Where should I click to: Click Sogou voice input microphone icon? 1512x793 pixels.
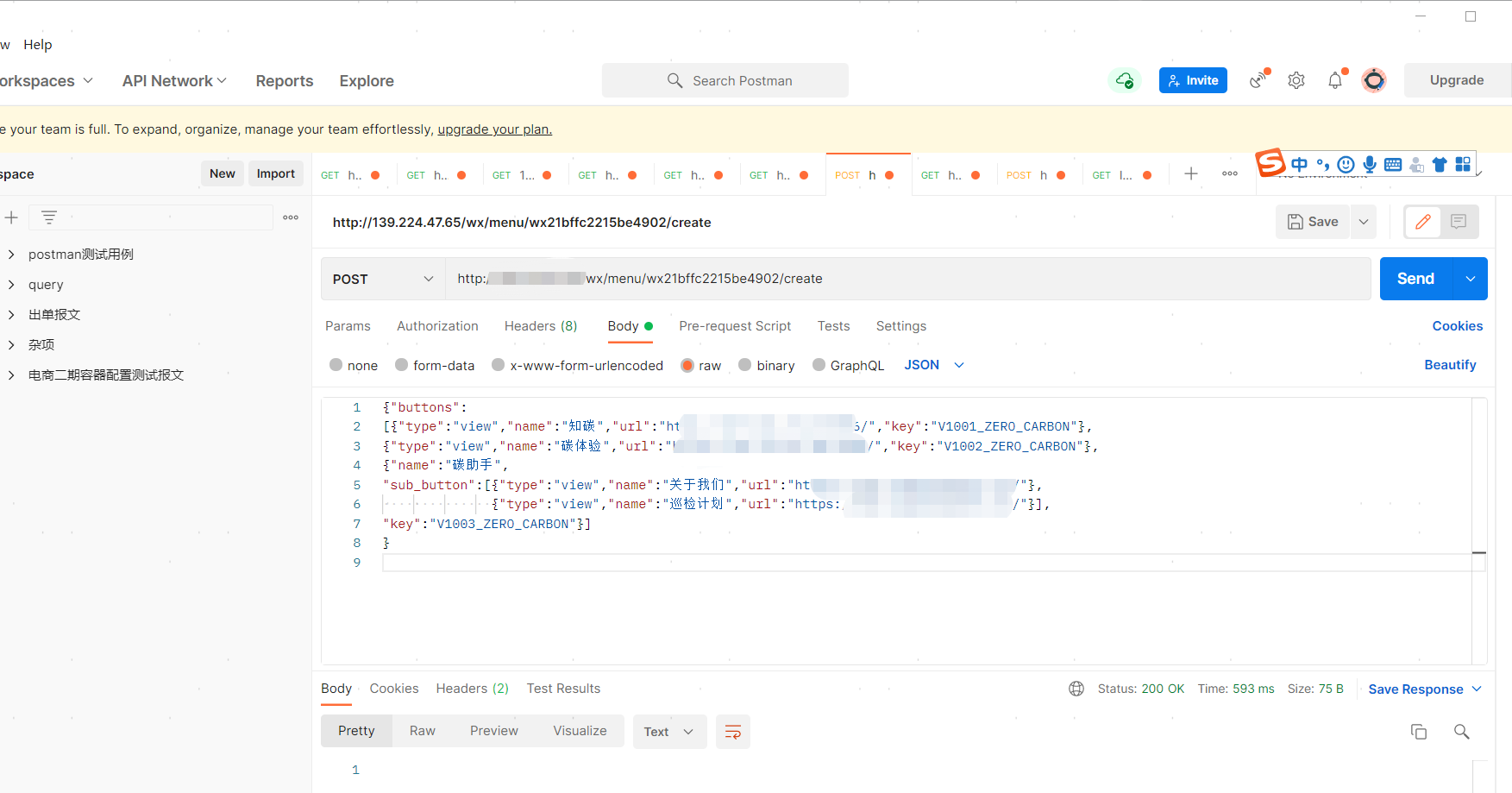(1370, 164)
